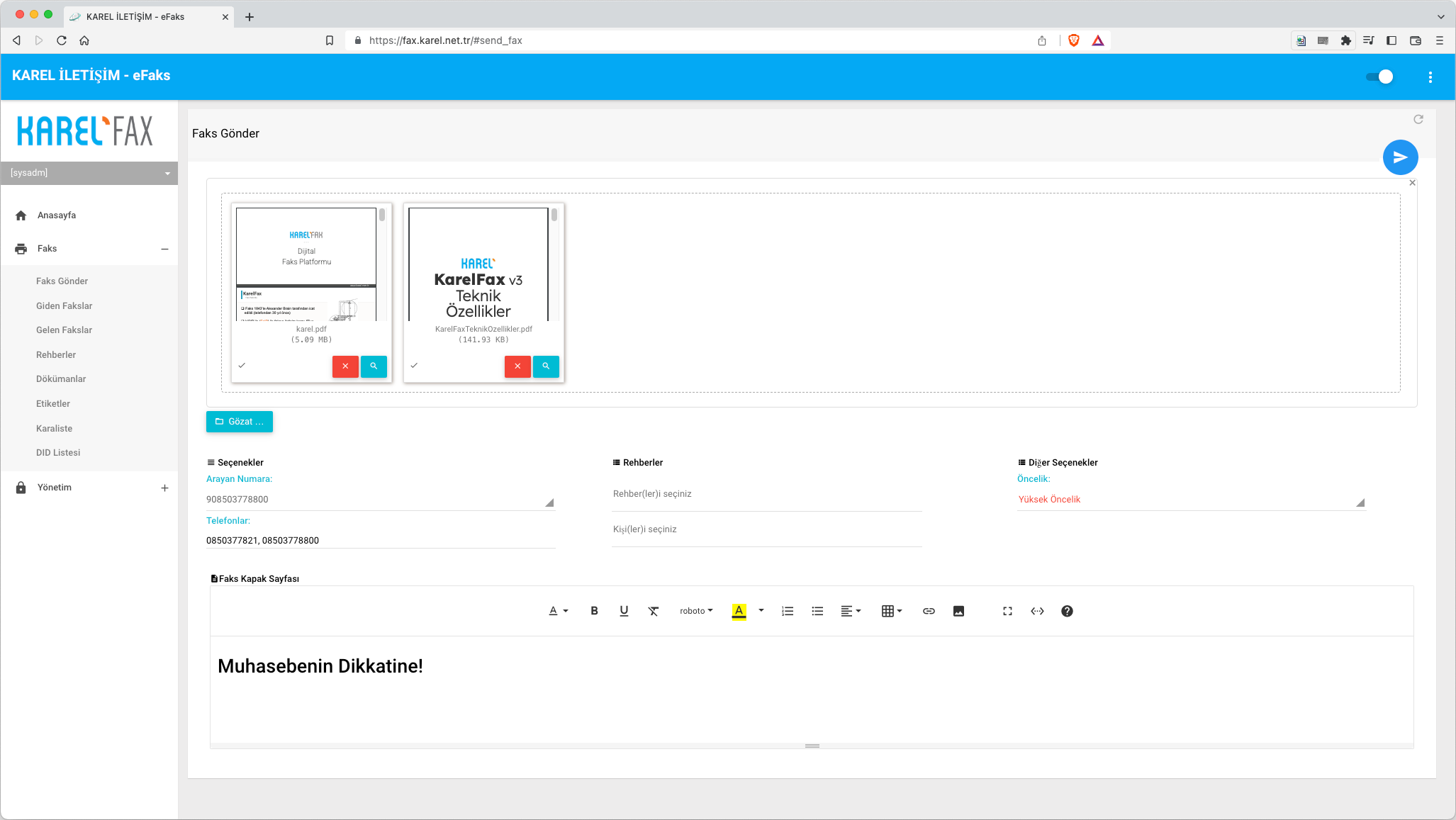Image resolution: width=1456 pixels, height=820 pixels.
Task: Insert a link in cover page
Action: 929,611
